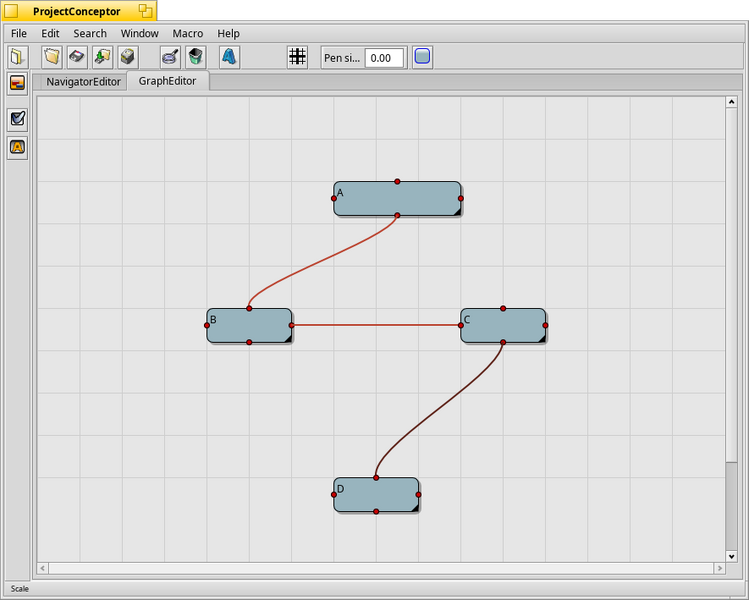
Task: Click the magnifying glass search icon
Action: pos(170,57)
